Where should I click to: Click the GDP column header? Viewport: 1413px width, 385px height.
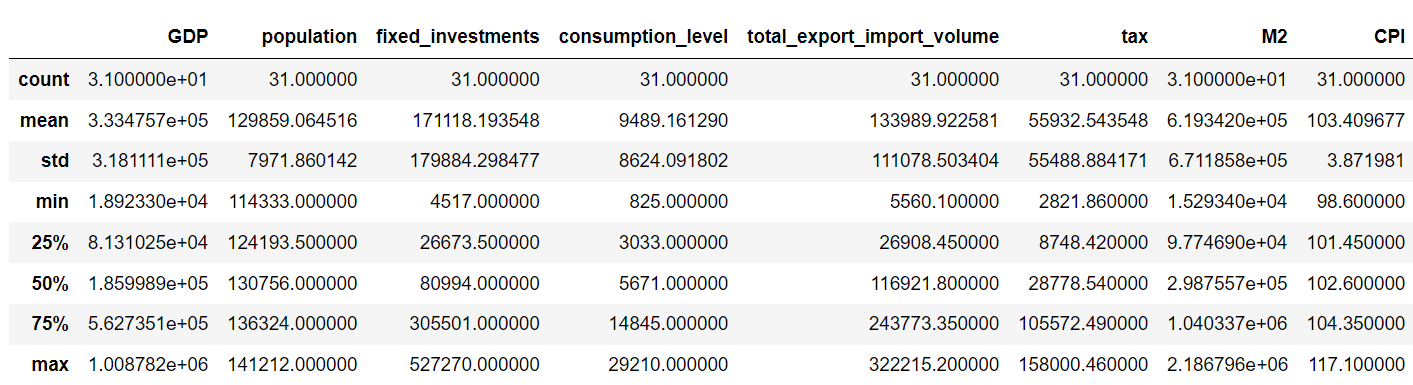[x=189, y=37]
